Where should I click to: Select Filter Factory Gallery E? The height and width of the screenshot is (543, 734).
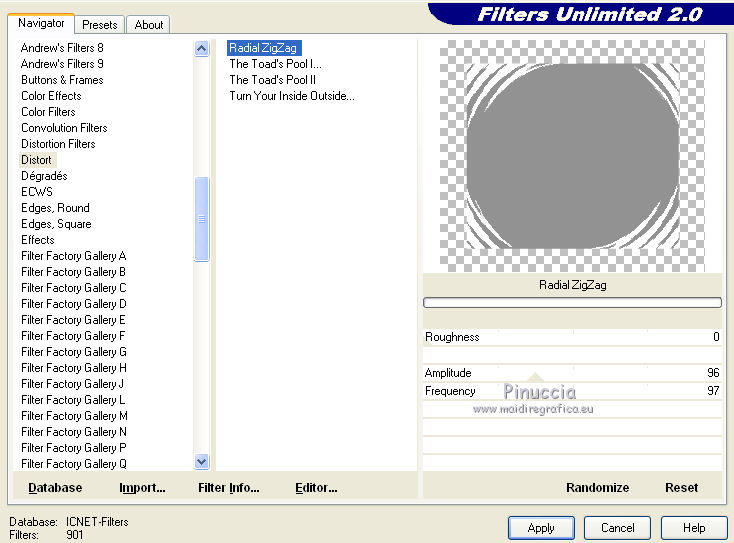pos(73,319)
